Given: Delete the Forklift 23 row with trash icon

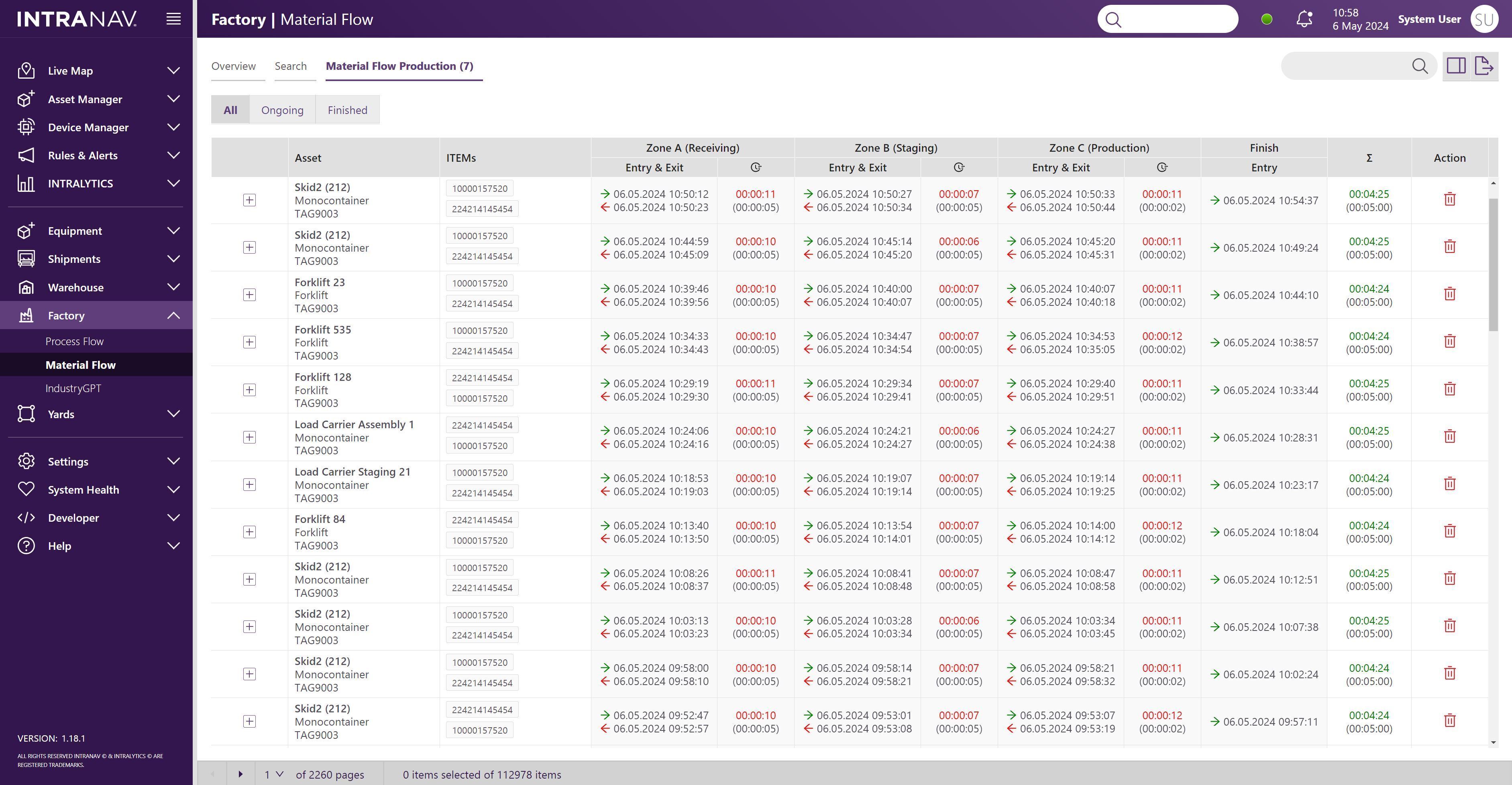Looking at the screenshot, I should click(1449, 294).
